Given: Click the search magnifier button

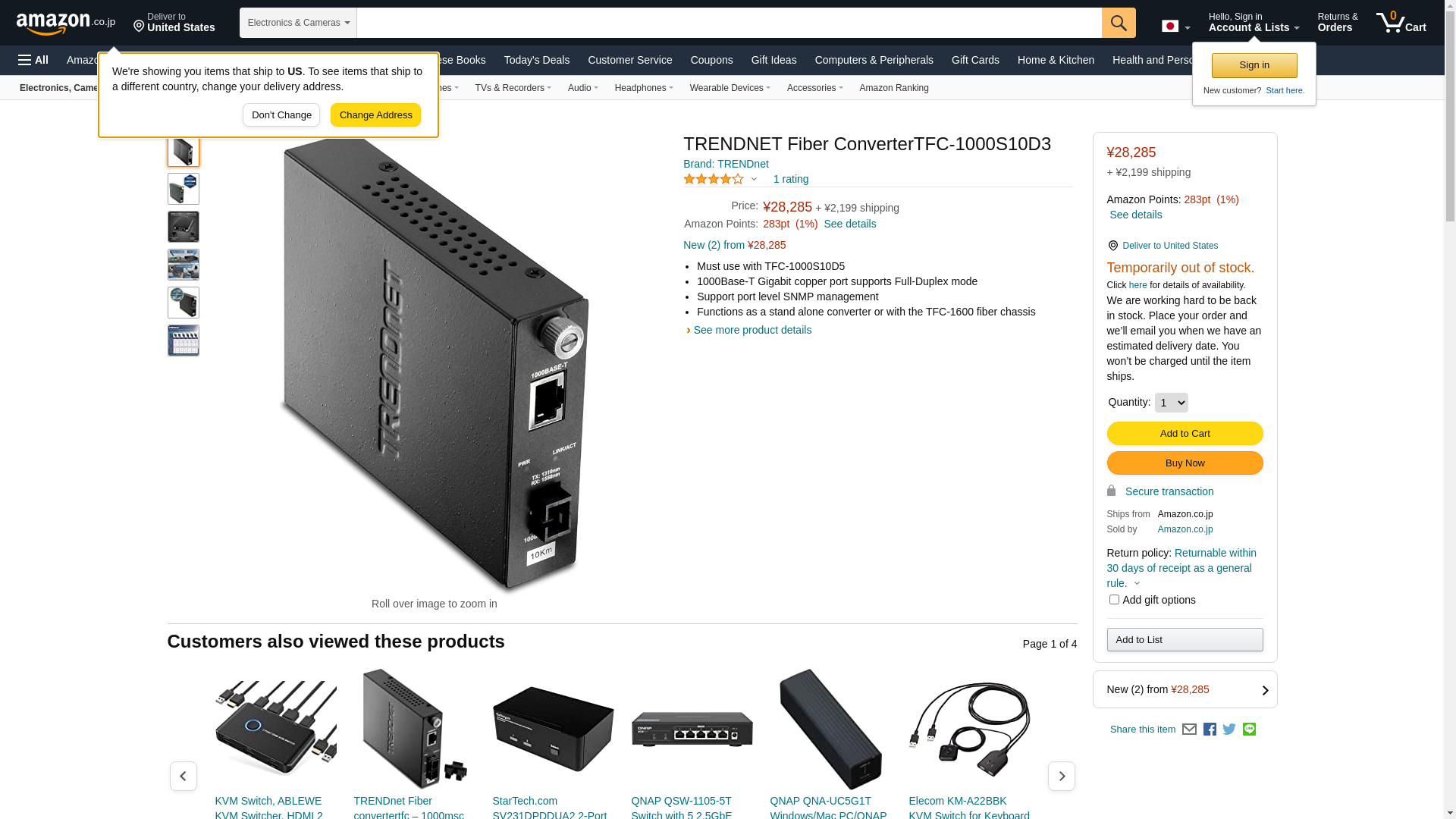Looking at the screenshot, I should pos(1119,23).
